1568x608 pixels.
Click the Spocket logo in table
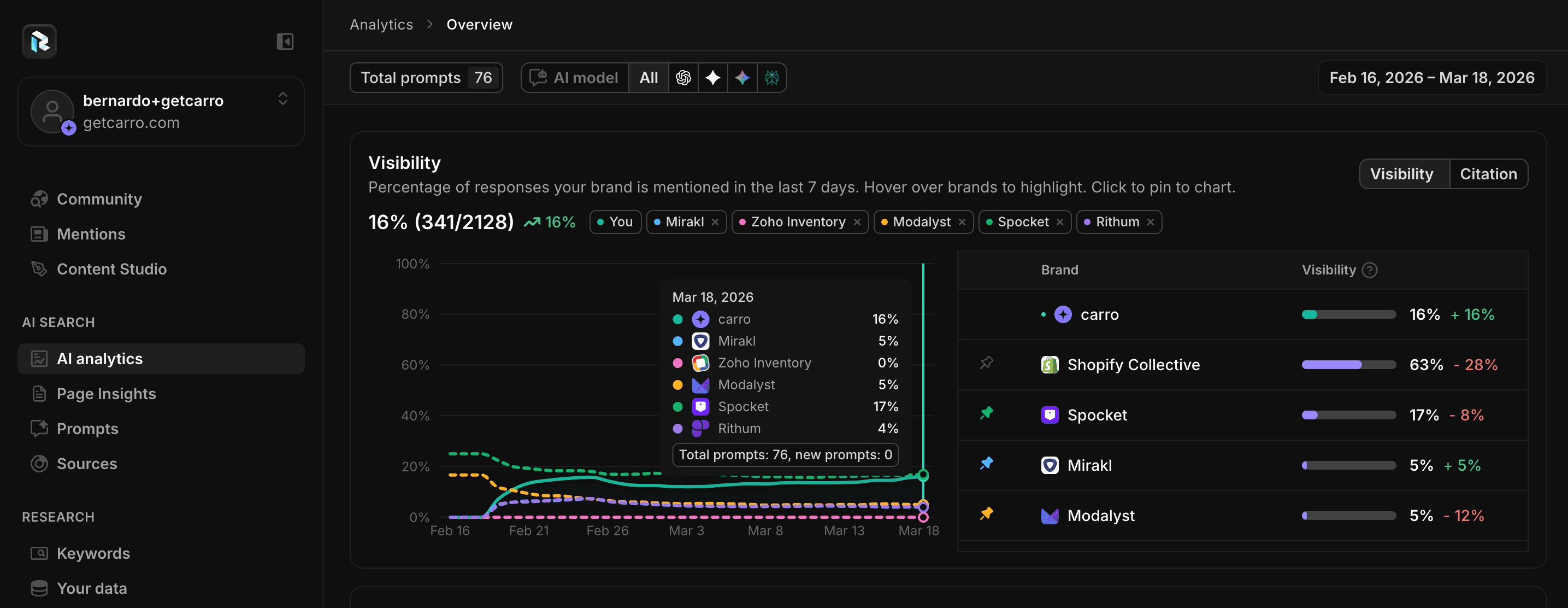[x=1050, y=415]
